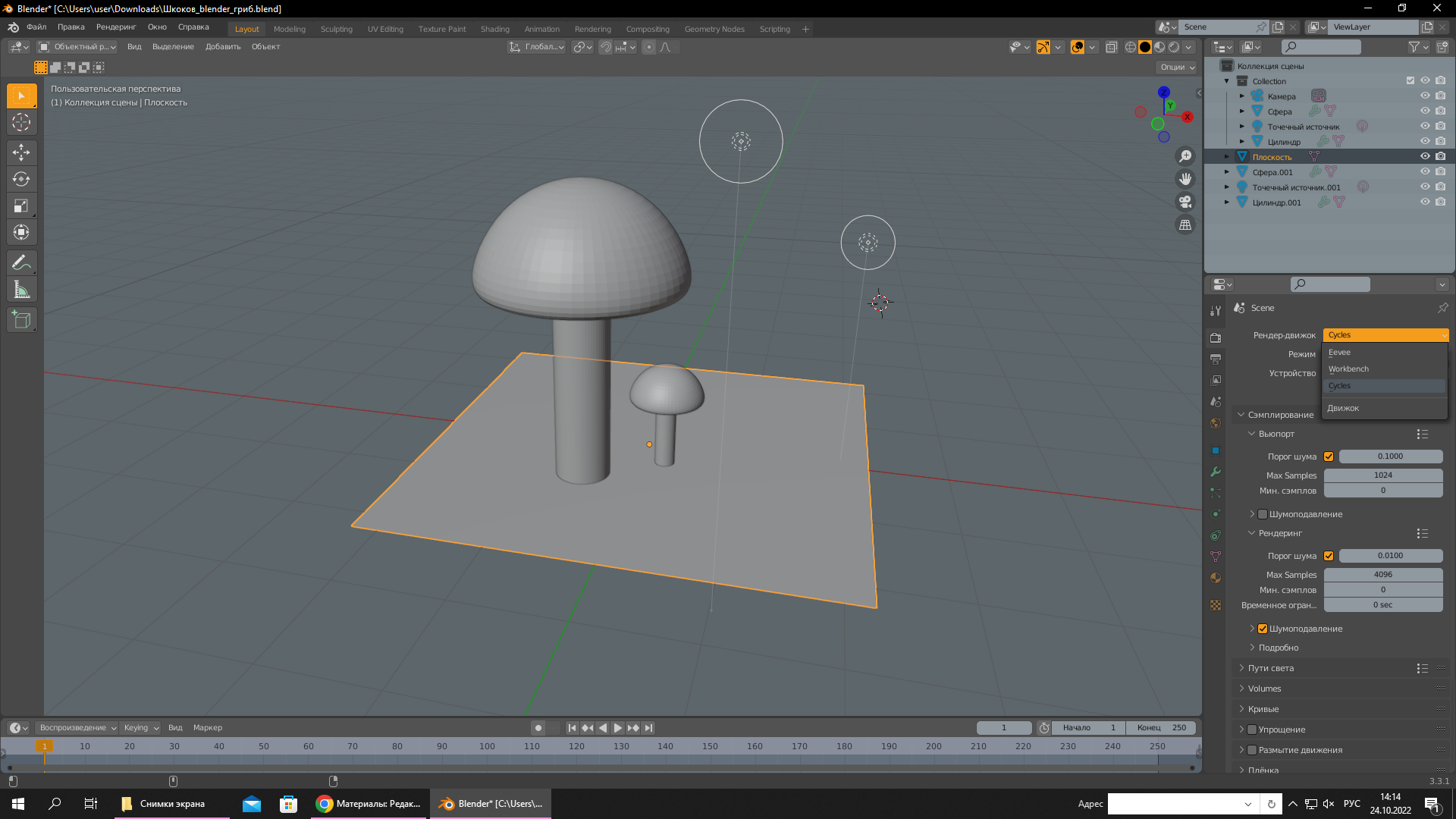Viewport: 1456px width, 819px height.
Task: Collapse the Collection tree in outliner
Action: (x=1227, y=81)
